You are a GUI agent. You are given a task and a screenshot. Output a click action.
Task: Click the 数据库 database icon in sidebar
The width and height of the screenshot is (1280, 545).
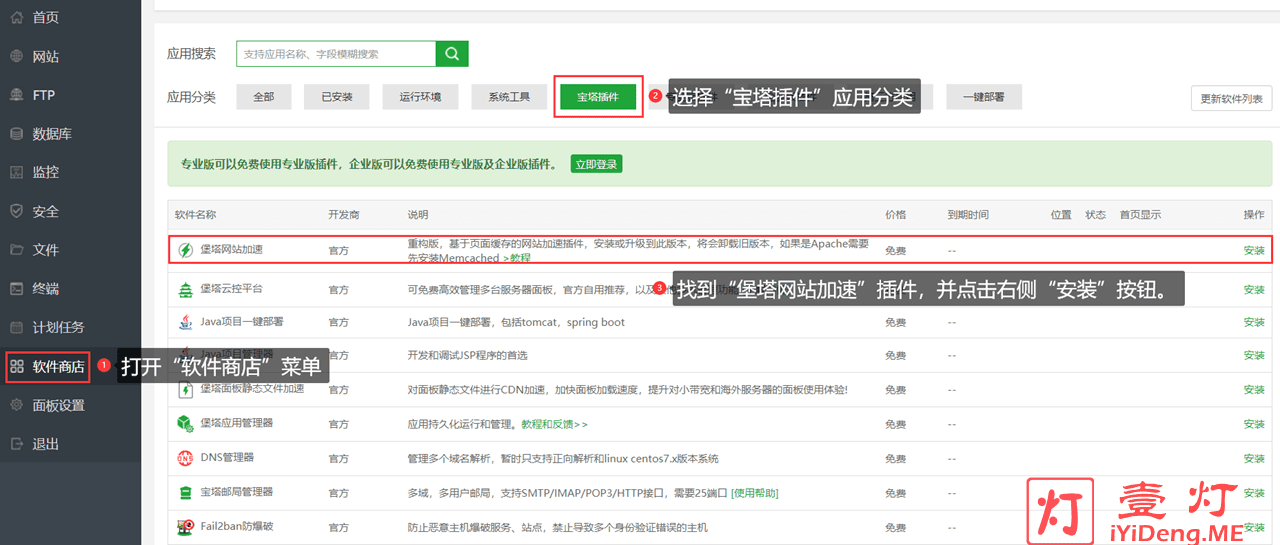(x=16, y=134)
